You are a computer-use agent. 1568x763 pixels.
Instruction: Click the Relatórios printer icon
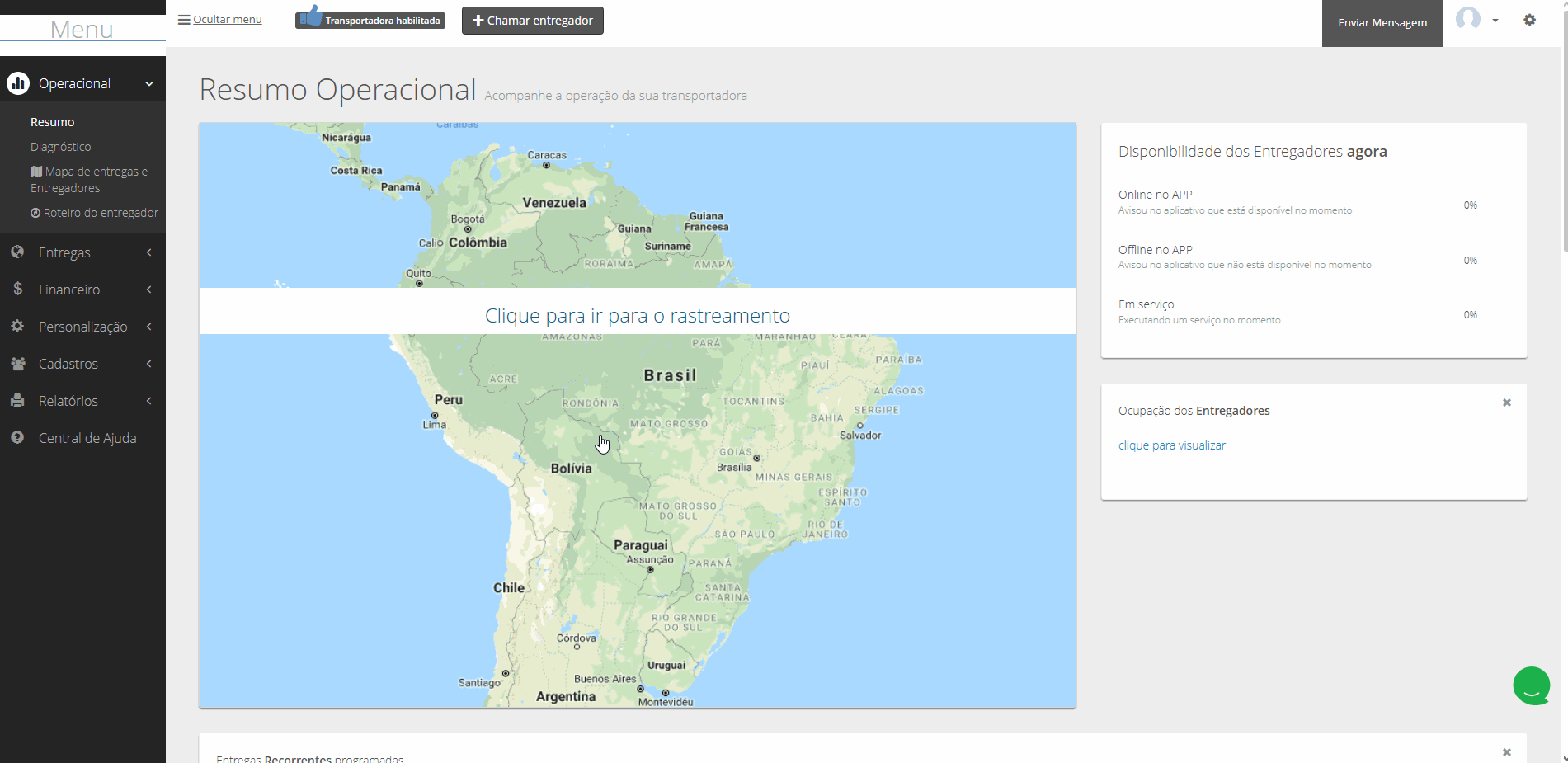click(17, 400)
